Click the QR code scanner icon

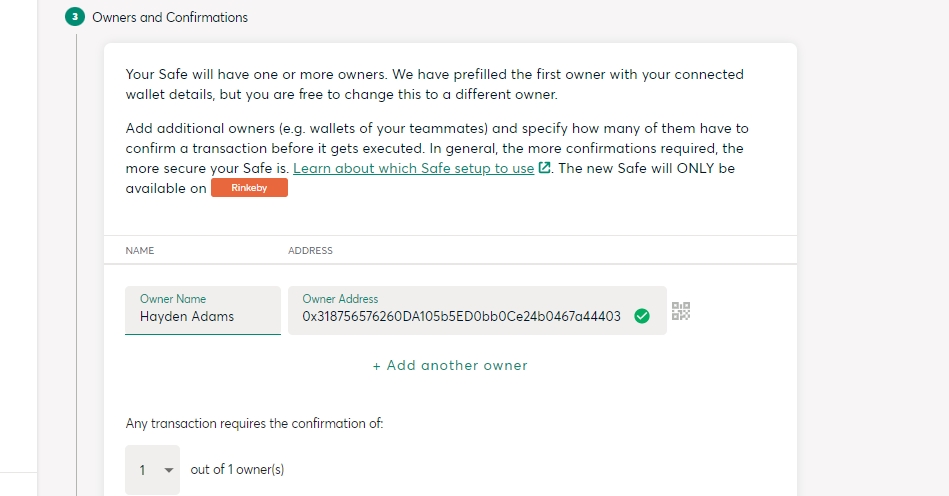coord(681,311)
